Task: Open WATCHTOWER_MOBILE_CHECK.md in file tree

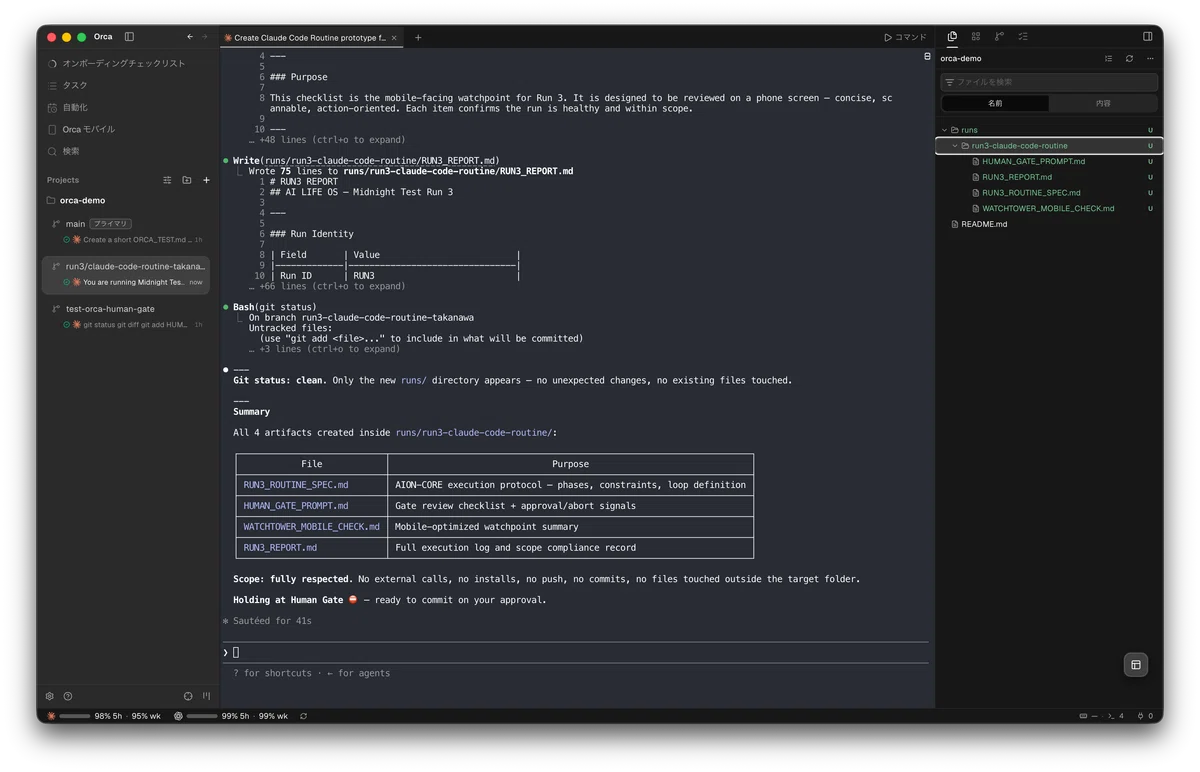Action: (x=1048, y=209)
